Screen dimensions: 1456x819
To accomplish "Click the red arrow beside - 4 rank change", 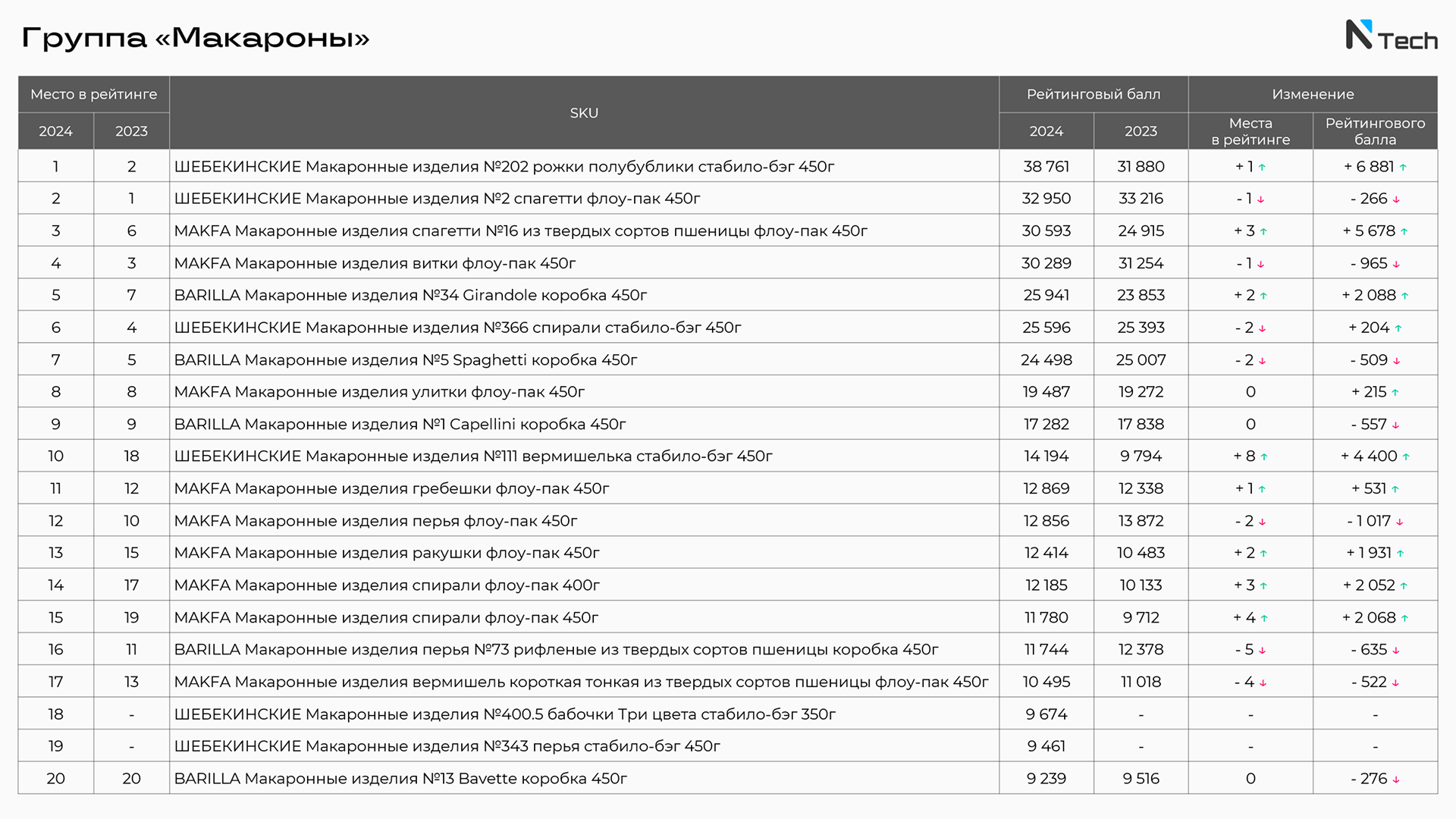I will (1263, 683).
